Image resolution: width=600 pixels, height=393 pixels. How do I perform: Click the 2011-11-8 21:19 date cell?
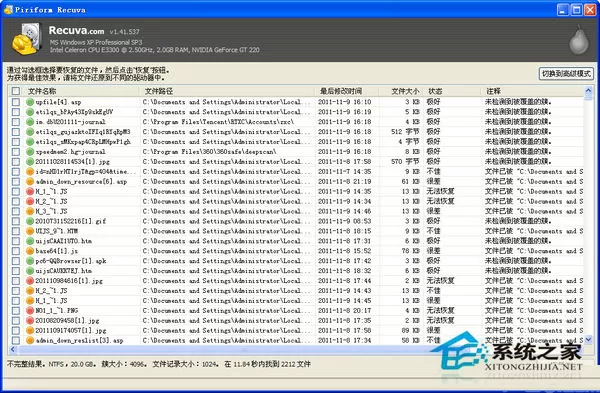point(344,182)
